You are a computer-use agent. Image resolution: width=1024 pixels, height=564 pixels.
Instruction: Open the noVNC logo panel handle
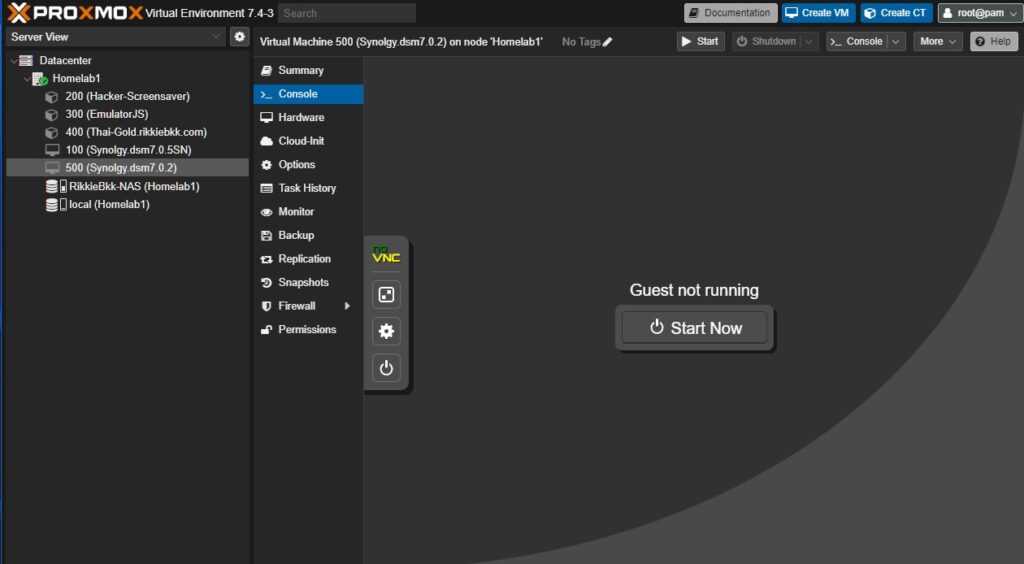(x=386, y=255)
